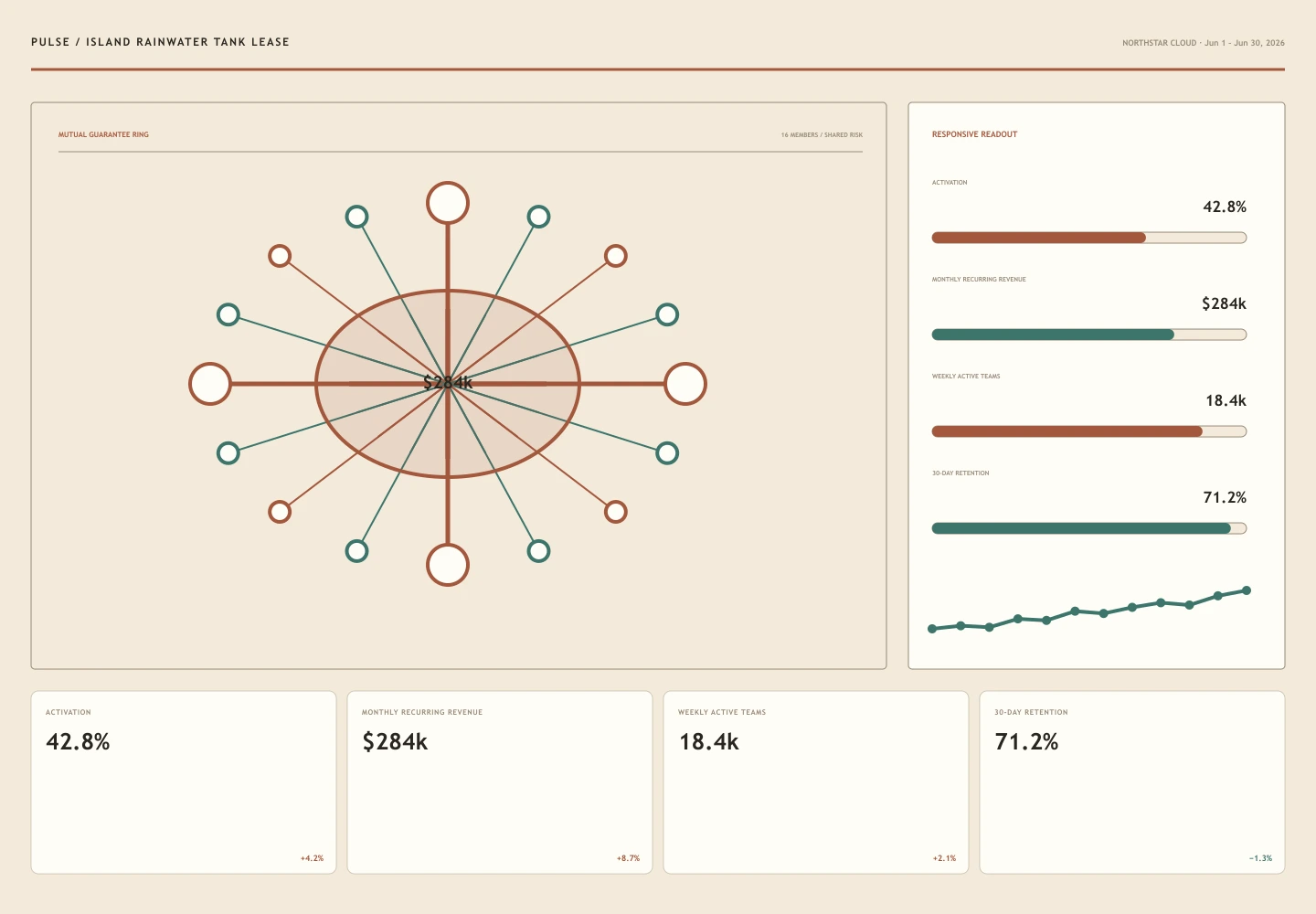Click the 71.2% figure in Responsive Readout
1316x914 pixels.
click(1225, 497)
